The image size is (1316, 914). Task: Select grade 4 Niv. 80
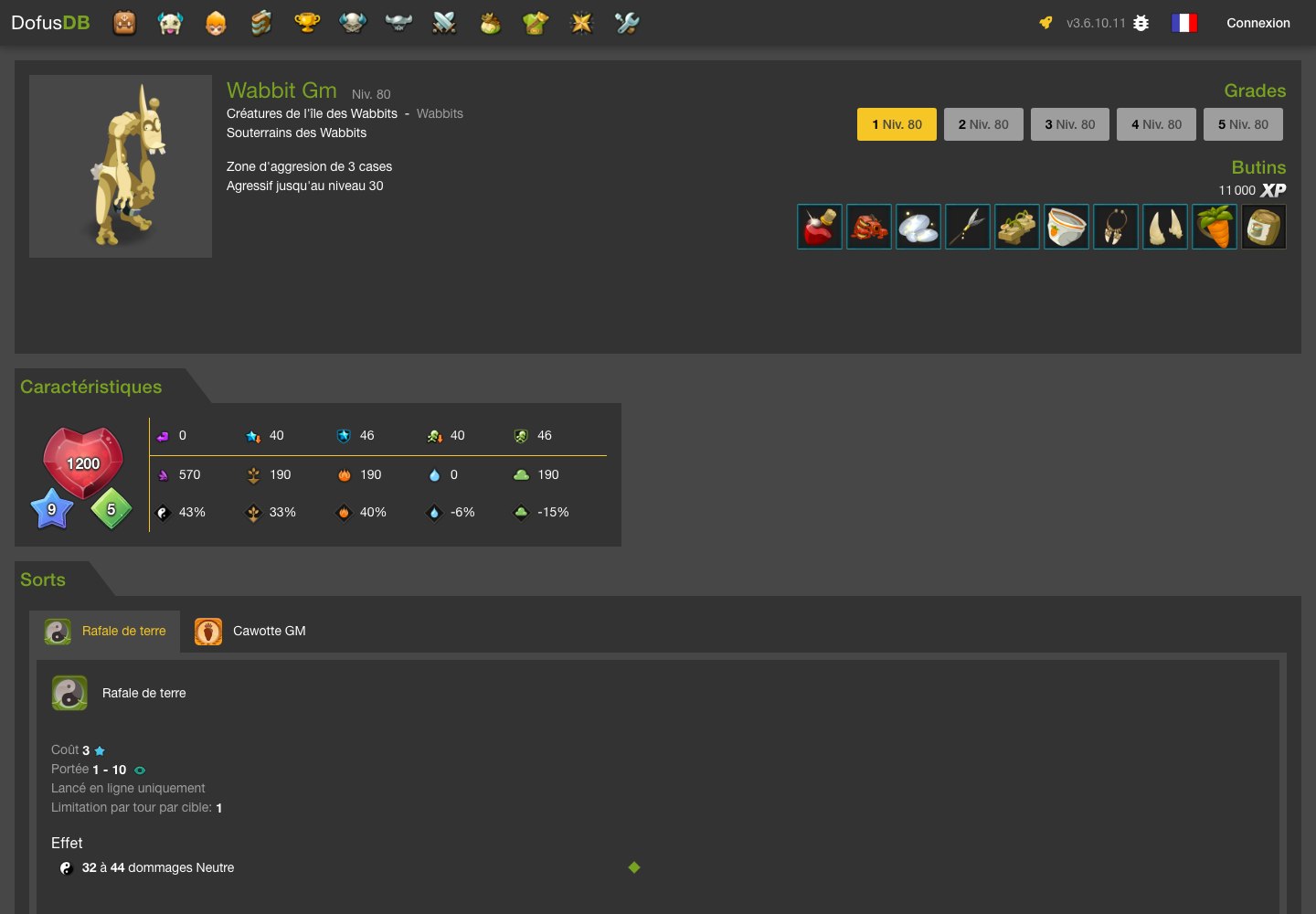tap(1156, 124)
